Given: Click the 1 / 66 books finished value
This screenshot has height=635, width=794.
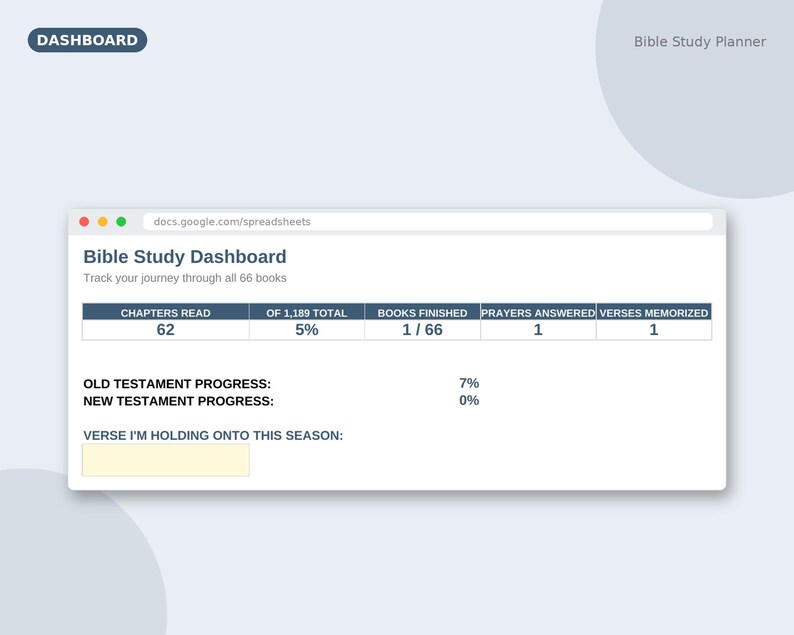Looking at the screenshot, I should tap(422, 330).
